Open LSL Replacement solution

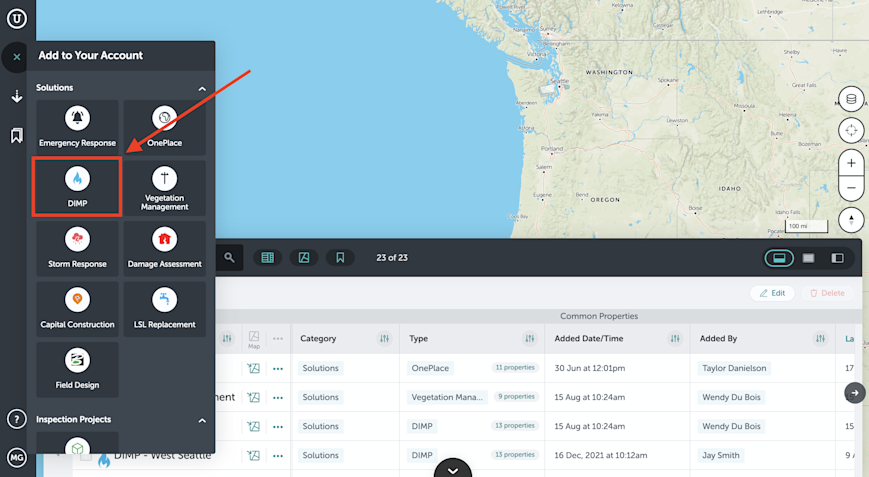point(165,309)
